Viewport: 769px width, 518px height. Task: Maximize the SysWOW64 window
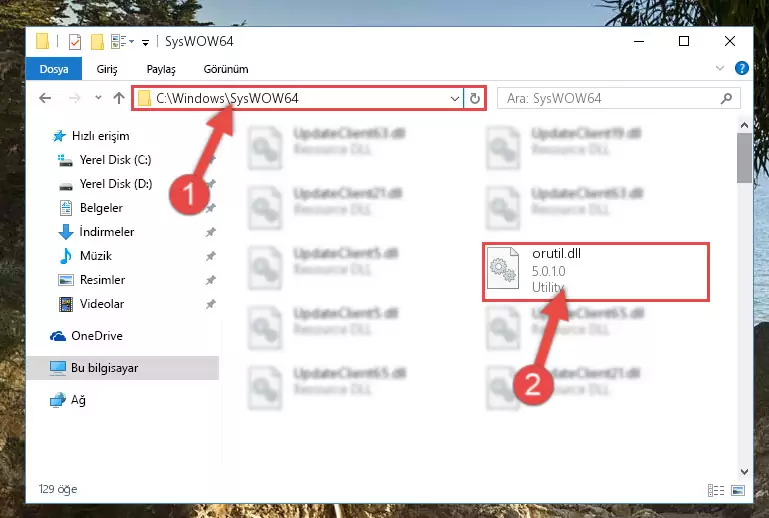[x=684, y=42]
